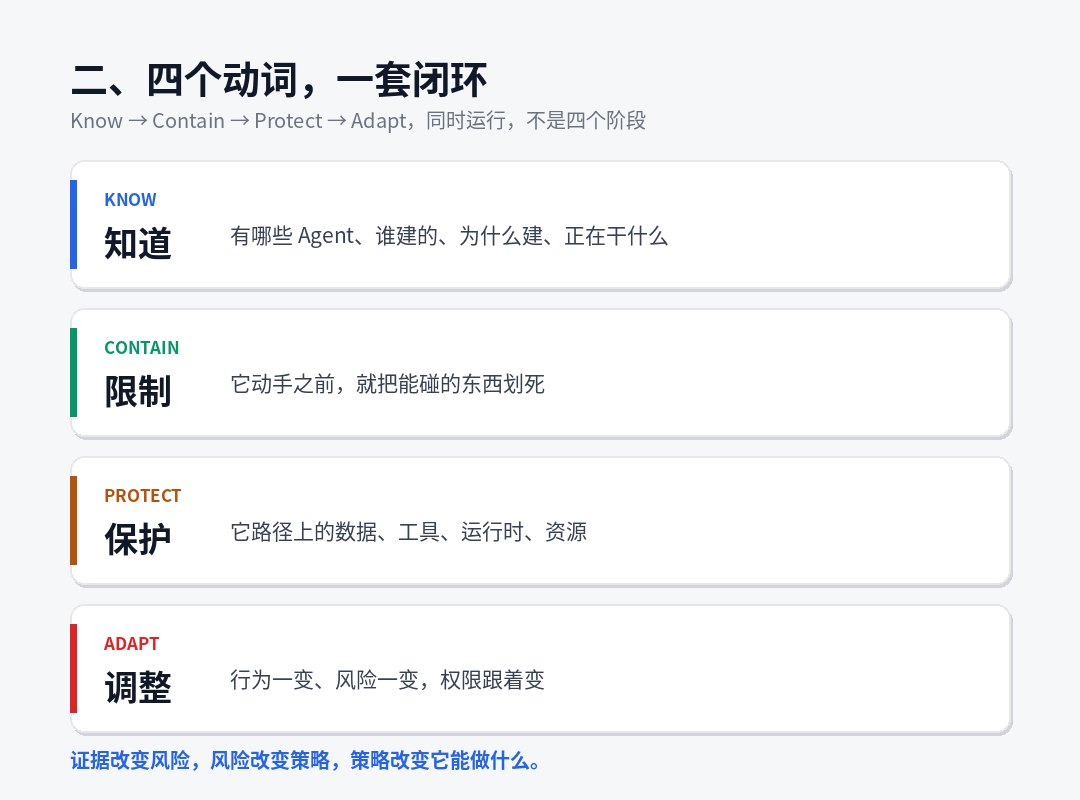
Task: Click the text 它路径上的数据、工具、运行时、资源
Action: 408,532
